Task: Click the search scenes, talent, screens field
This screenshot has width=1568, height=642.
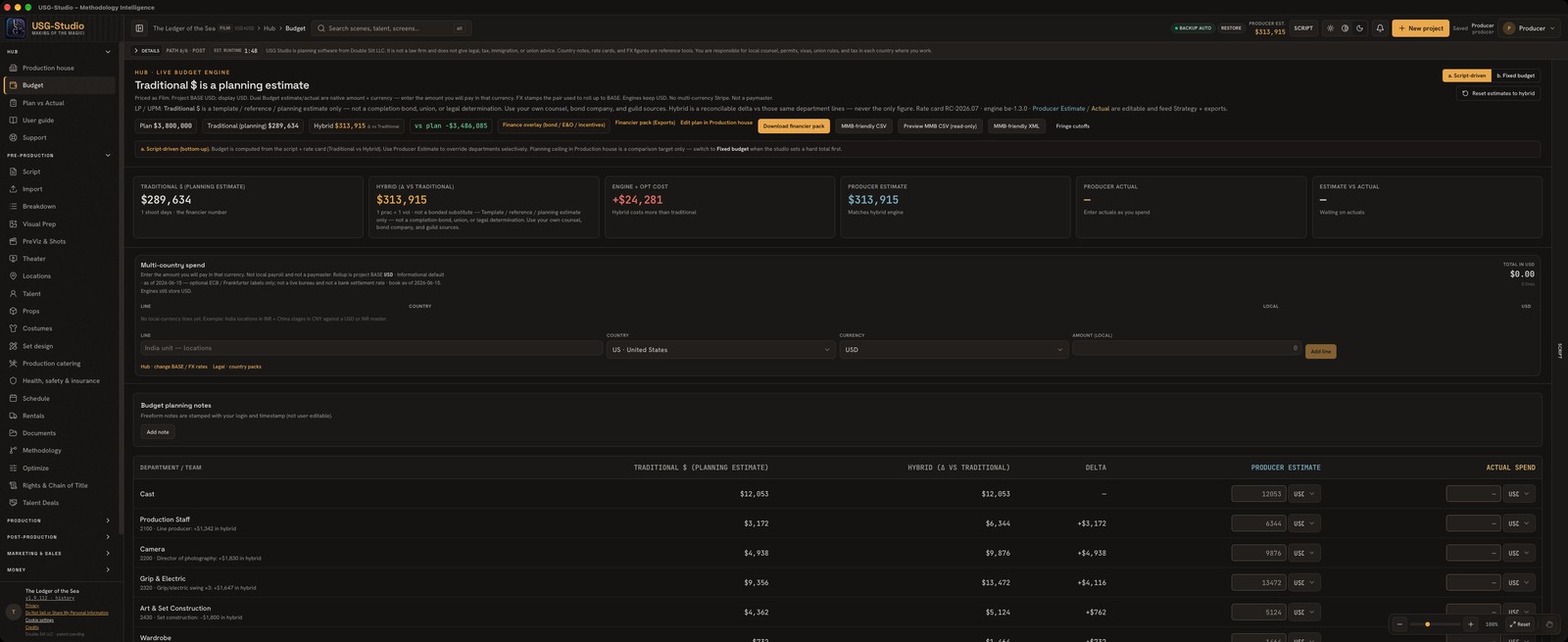Action: click(391, 28)
